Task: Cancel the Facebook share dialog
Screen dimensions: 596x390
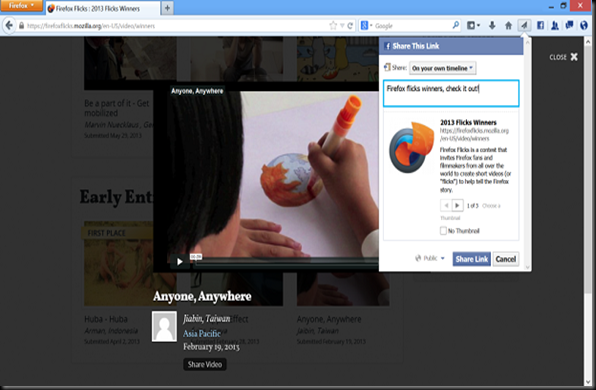Action: tap(506, 259)
